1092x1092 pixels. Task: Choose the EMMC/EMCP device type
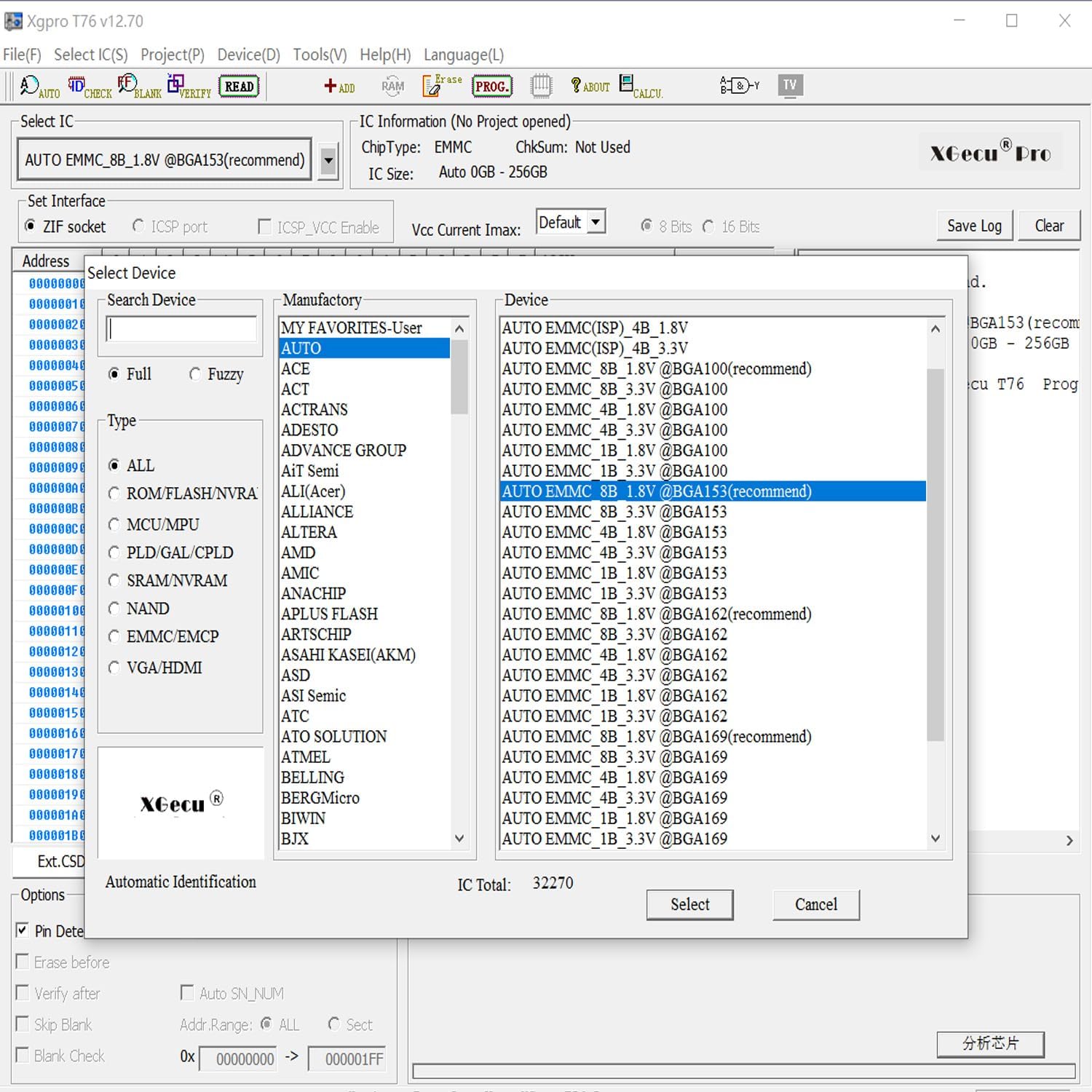tap(114, 636)
